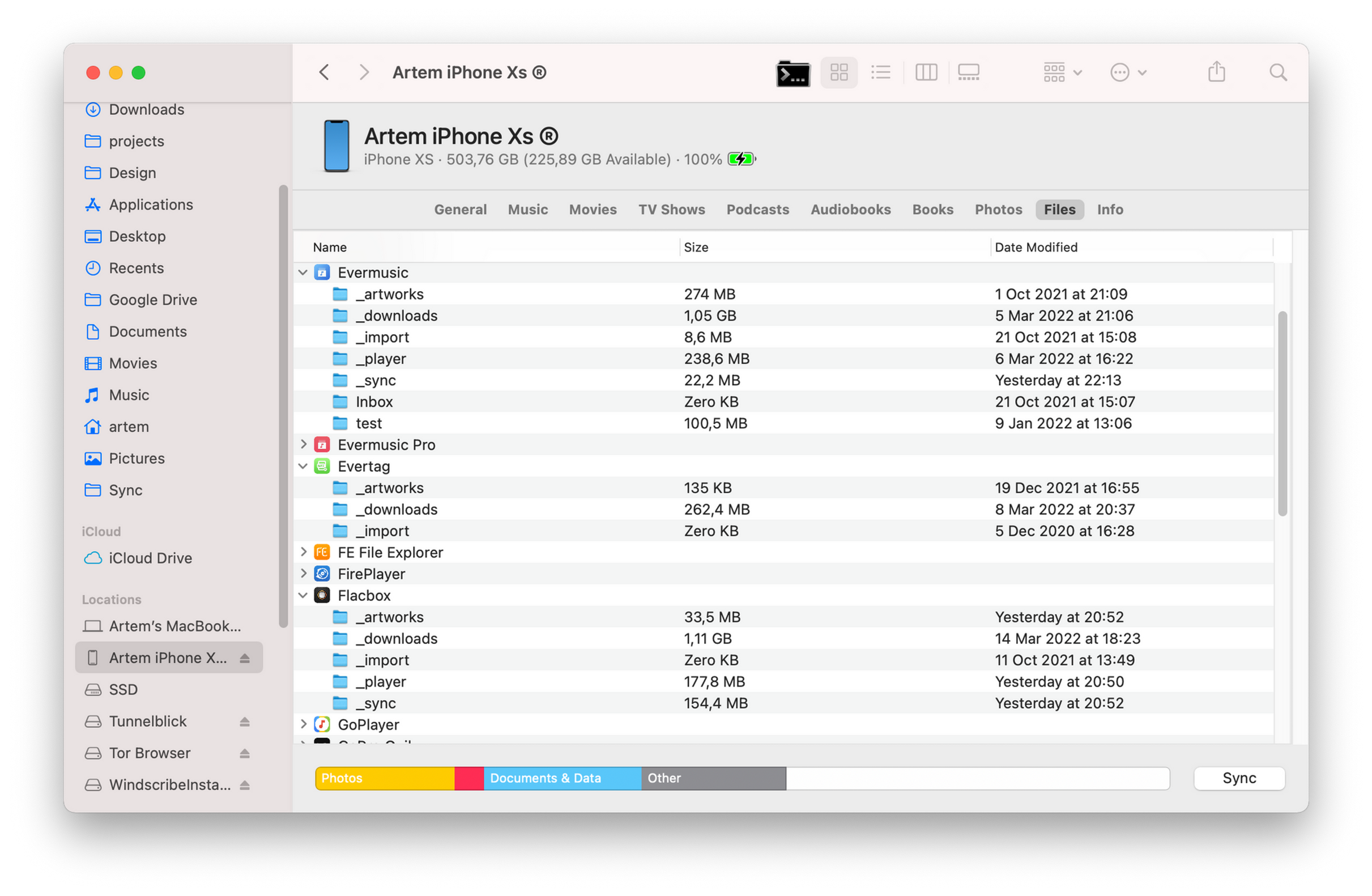
Task: Click the Name column header
Action: (329, 246)
